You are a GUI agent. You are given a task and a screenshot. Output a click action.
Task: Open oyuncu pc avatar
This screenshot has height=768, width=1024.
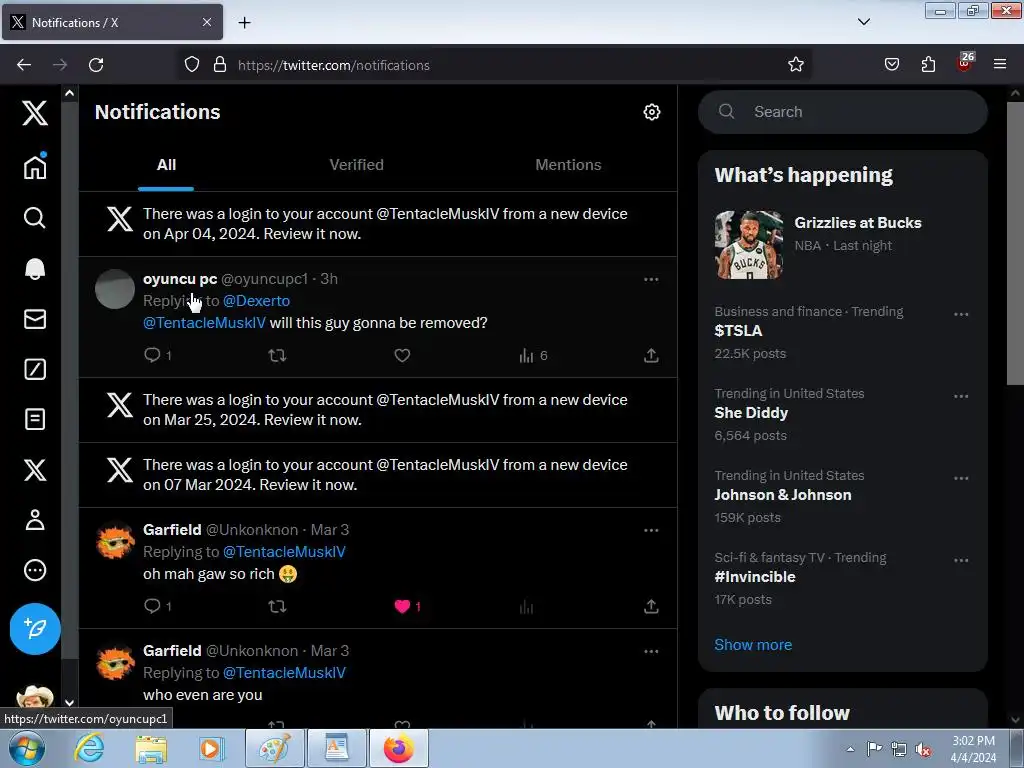pyautogui.click(x=115, y=289)
